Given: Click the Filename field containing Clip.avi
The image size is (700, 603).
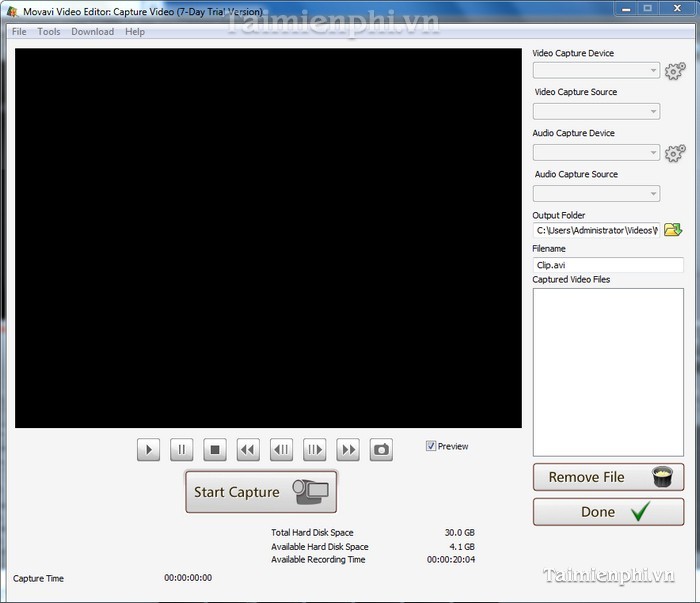Looking at the screenshot, I should 608,265.
